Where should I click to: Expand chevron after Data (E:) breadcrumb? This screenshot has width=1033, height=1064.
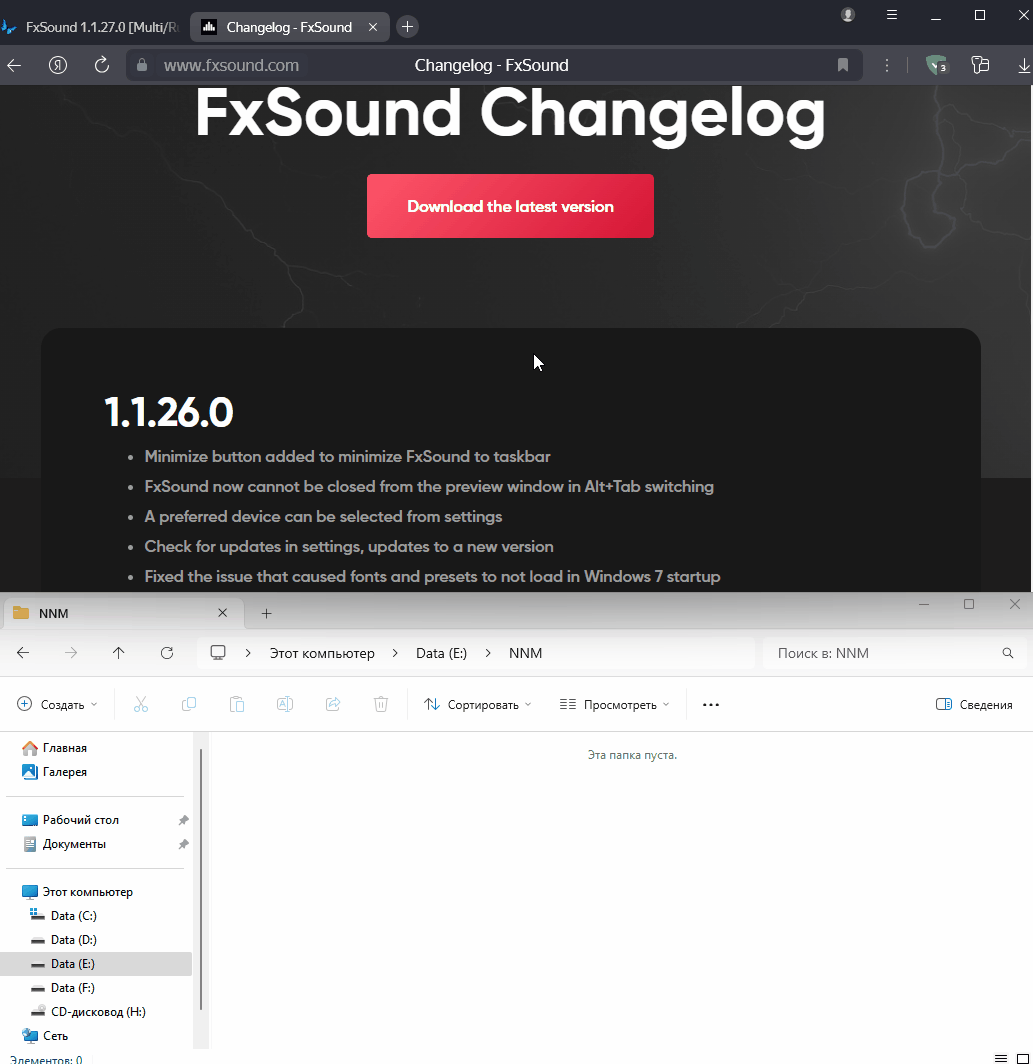488,653
